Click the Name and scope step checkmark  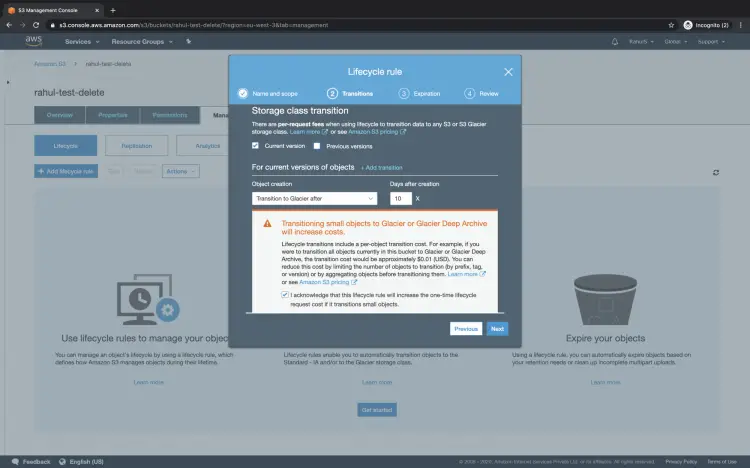[243, 93]
